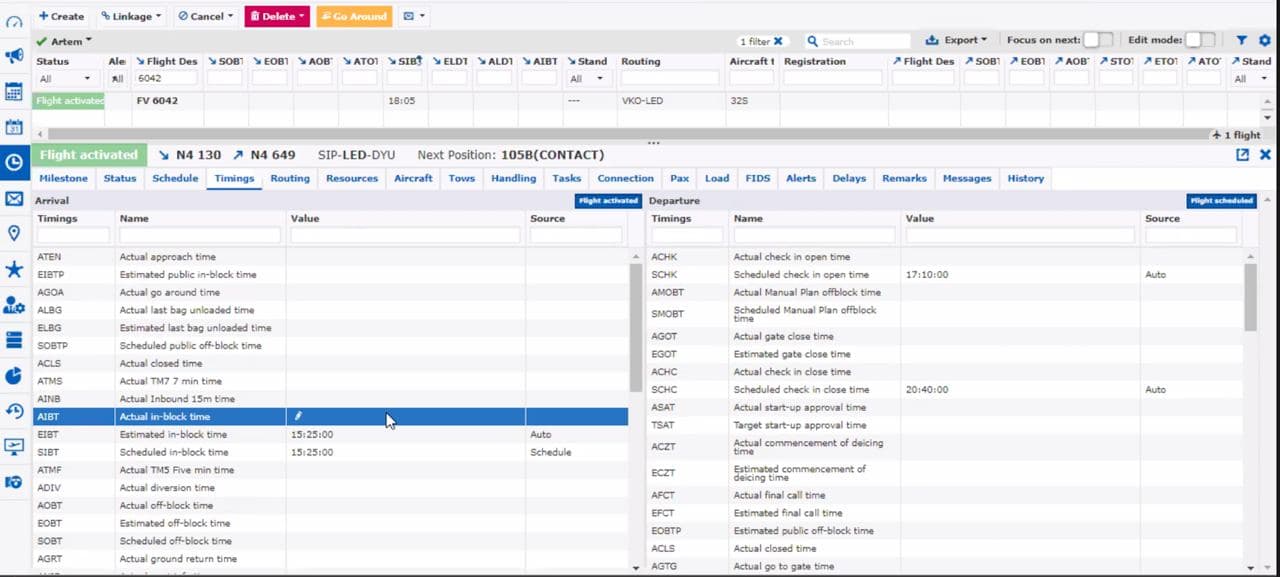1280x577 pixels.
Task: Pop out flight details panel in new window
Action: coord(1242,155)
